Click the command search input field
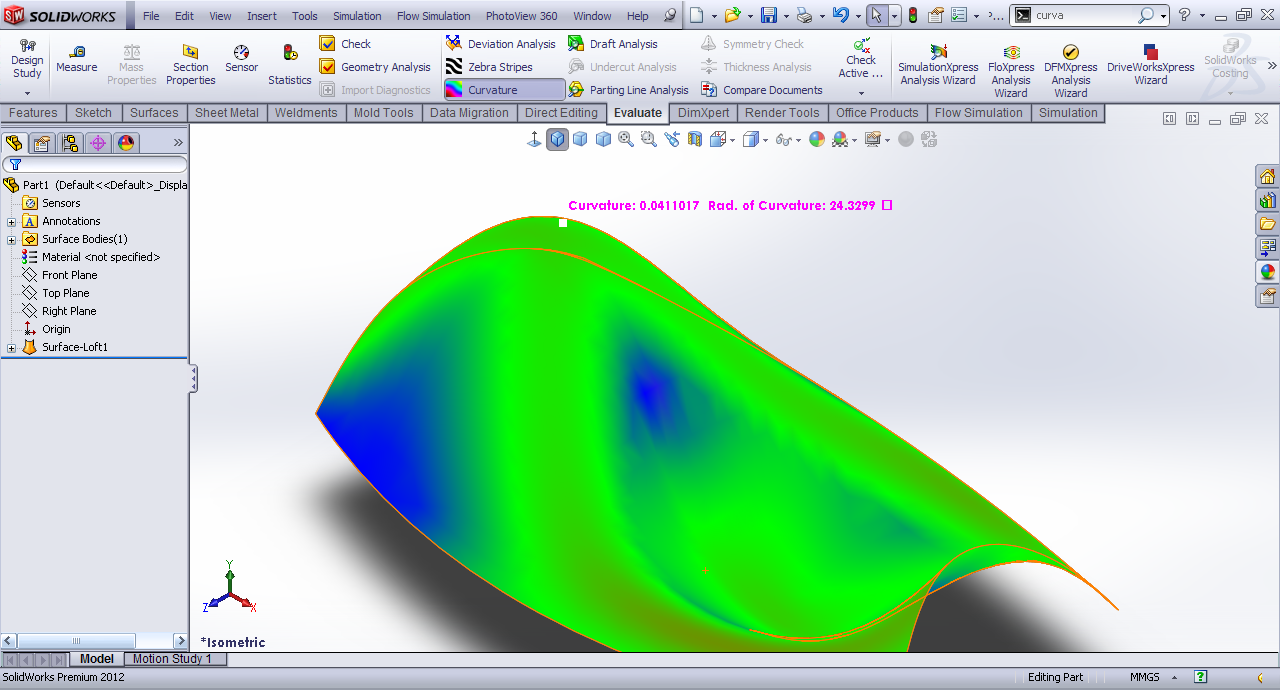The width and height of the screenshot is (1280, 690). 1084,15
